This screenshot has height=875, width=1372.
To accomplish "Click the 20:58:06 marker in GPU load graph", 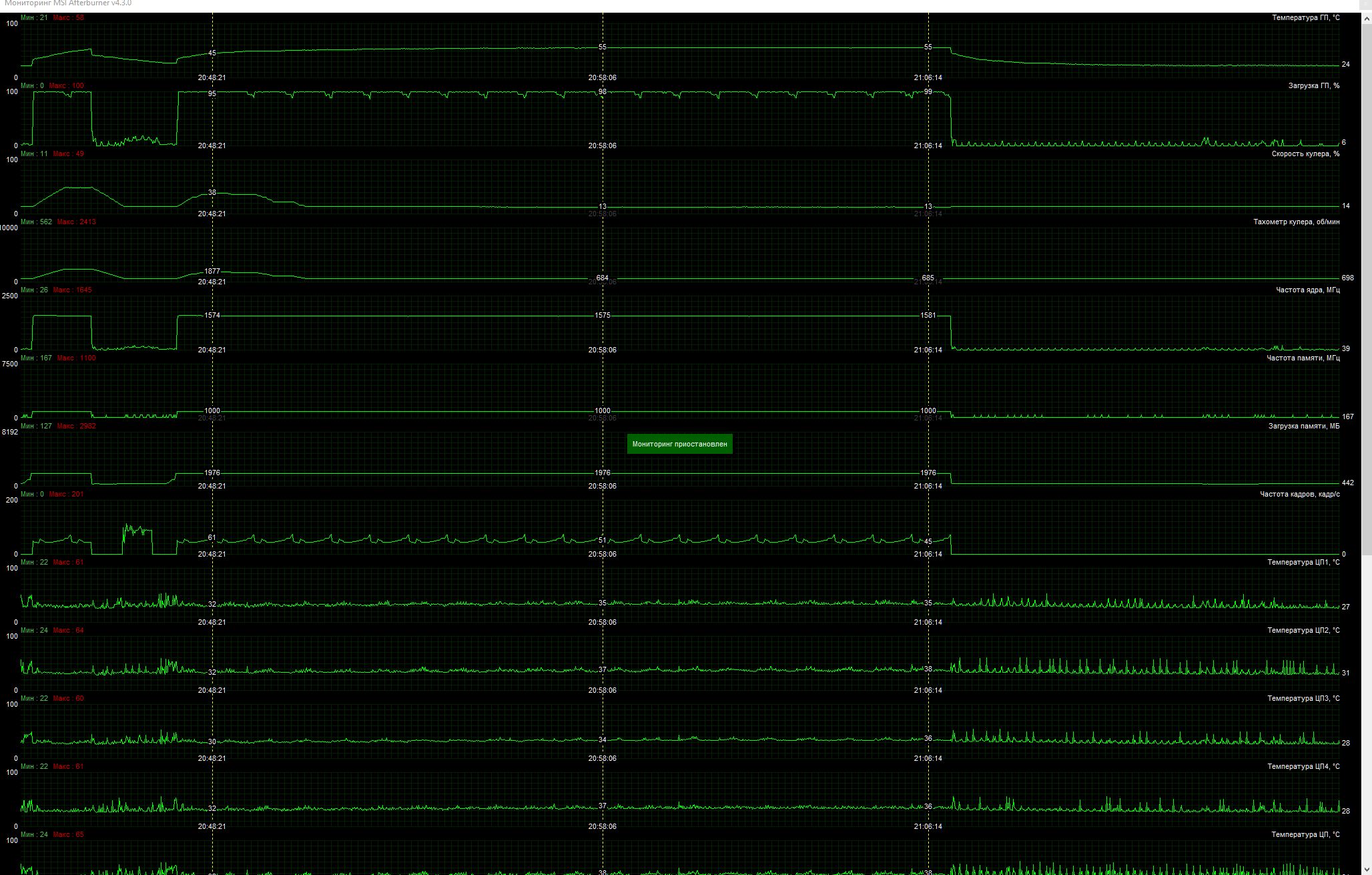I will [602, 146].
